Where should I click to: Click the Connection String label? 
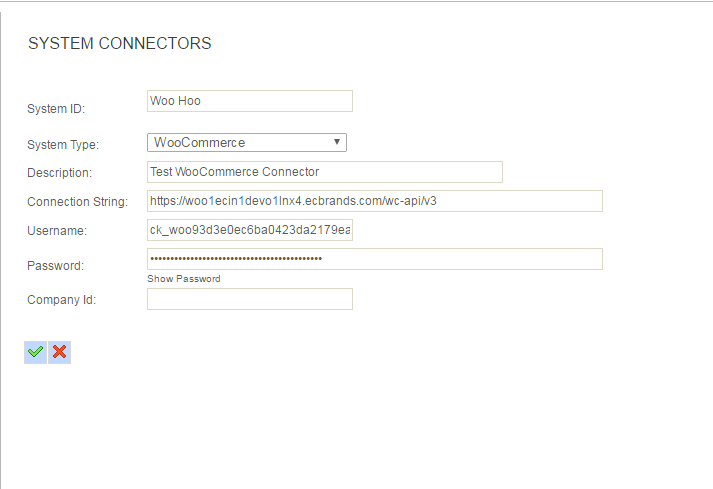pyautogui.click(x=78, y=202)
